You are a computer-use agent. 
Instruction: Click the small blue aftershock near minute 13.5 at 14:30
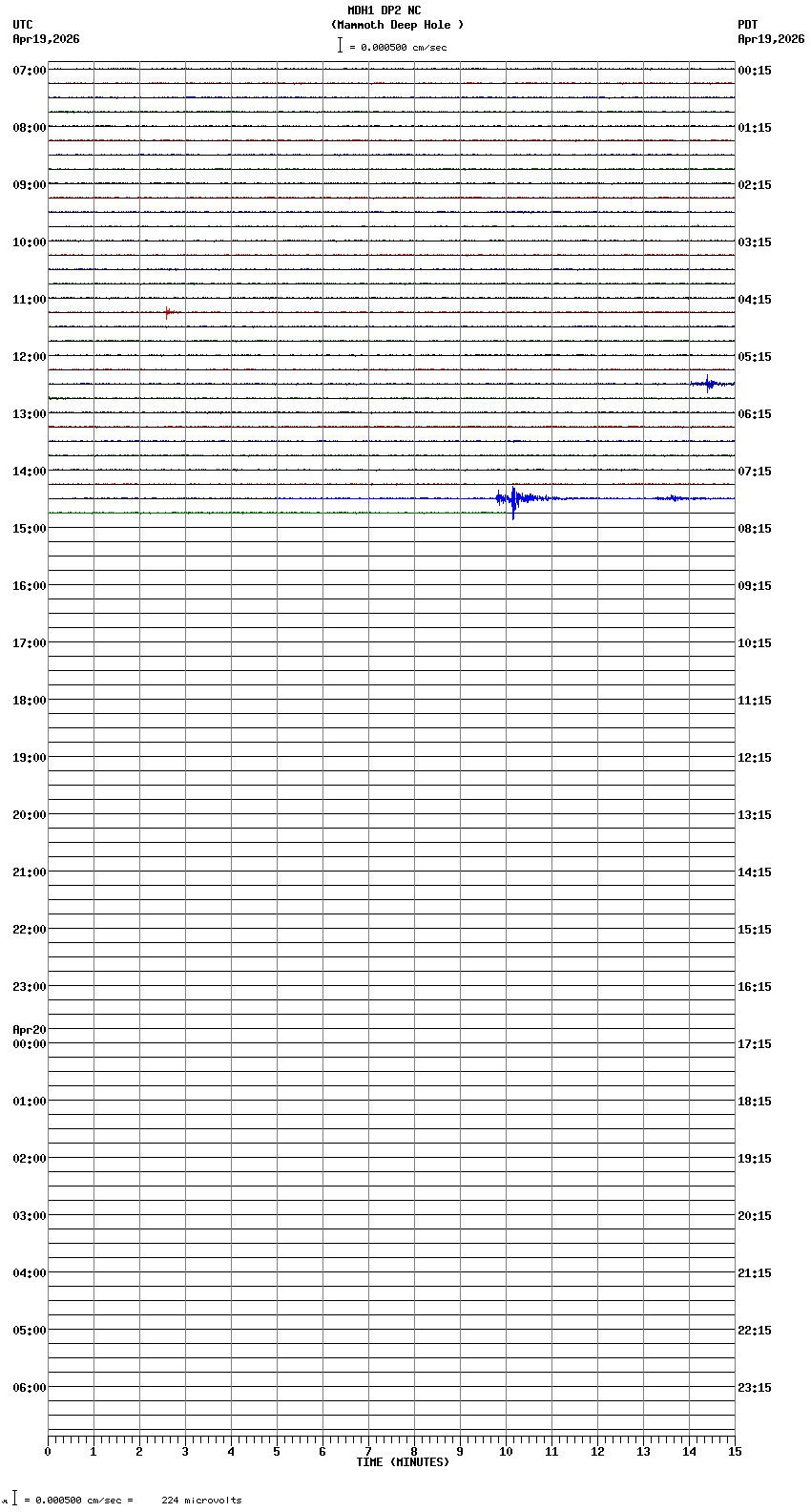click(x=676, y=498)
